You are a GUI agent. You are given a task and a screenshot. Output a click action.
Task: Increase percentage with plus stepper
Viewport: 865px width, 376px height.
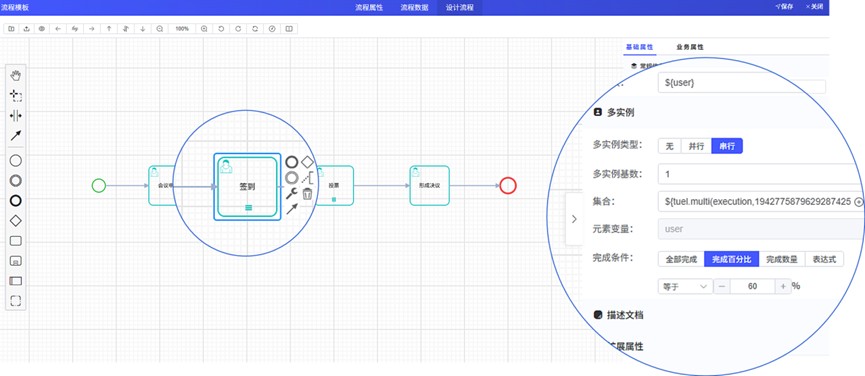[x=783, y=286]
